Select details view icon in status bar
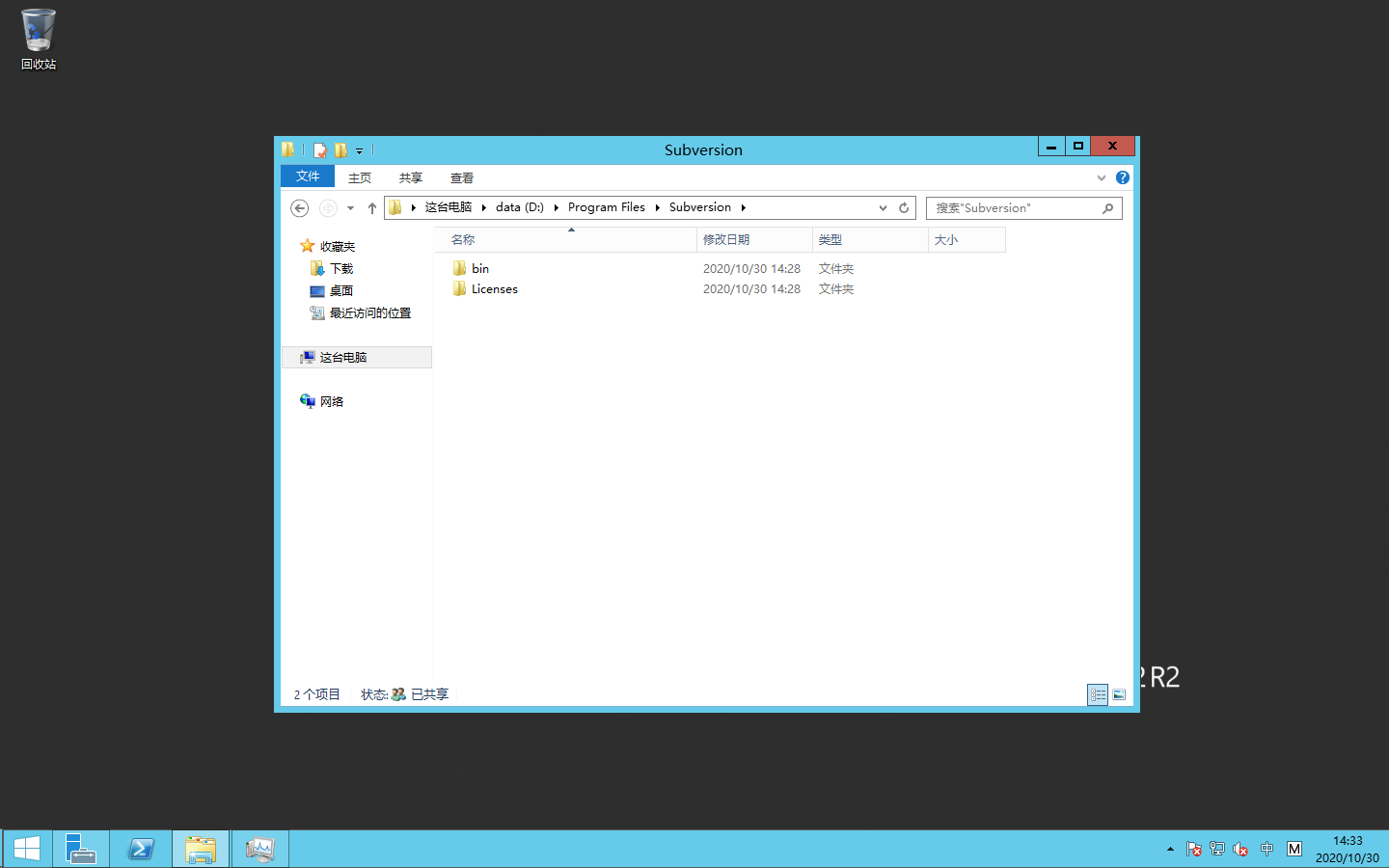Viewport: 1389px width, 868px height. tap(1097, 694)
